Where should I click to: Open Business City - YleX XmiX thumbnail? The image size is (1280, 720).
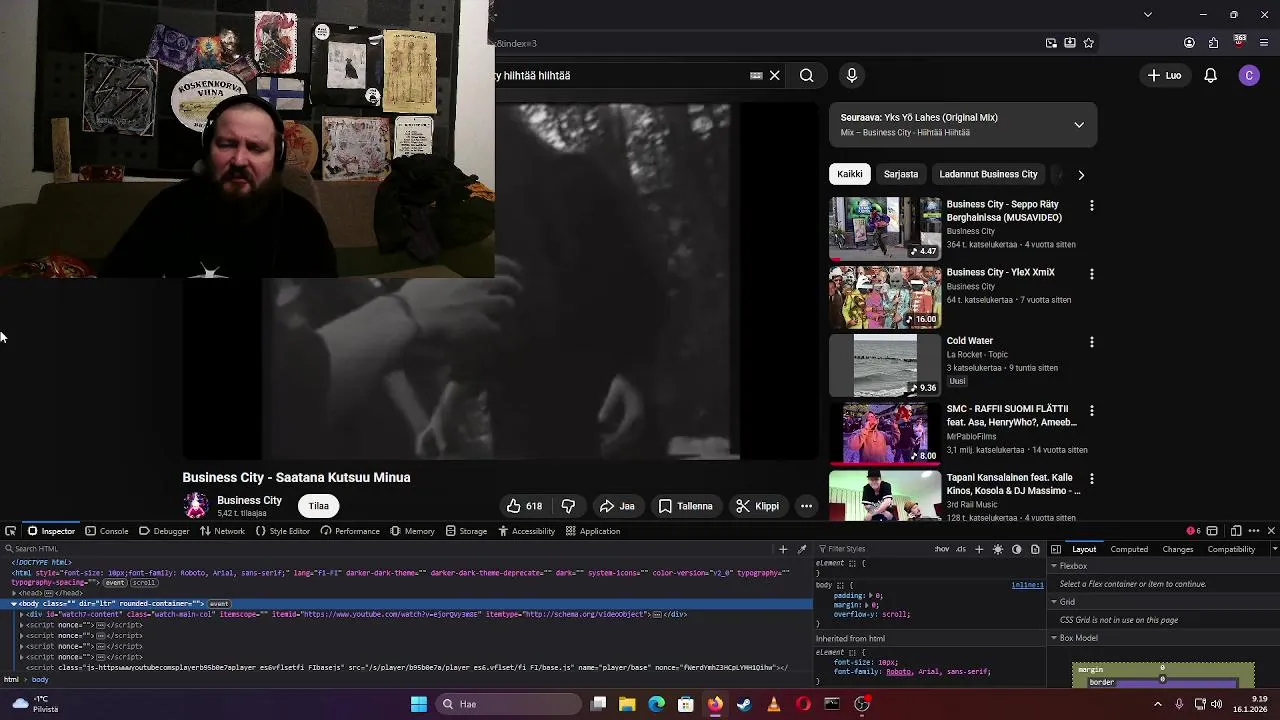pyautogui.click(x=885, y=297)
